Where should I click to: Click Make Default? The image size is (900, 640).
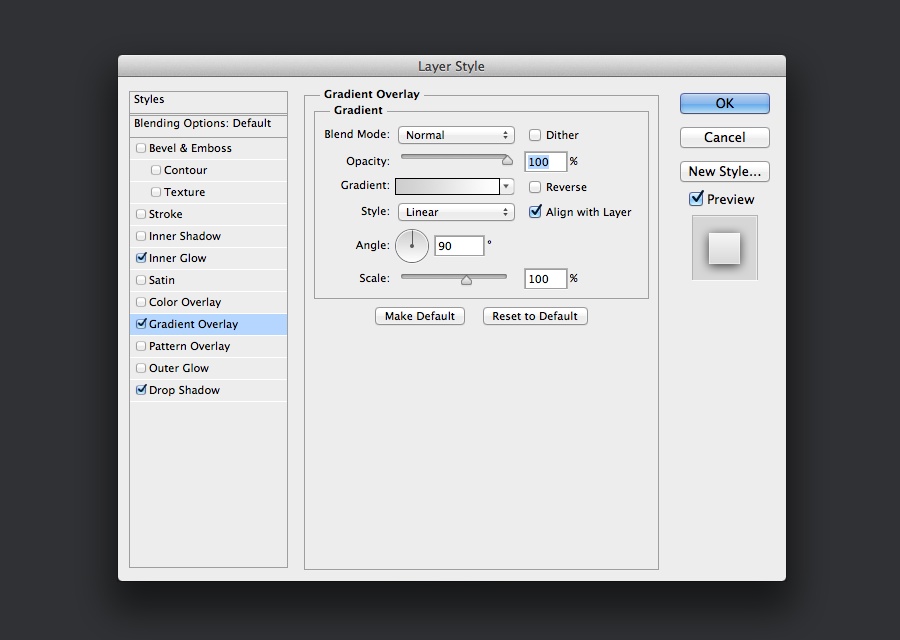[x=420, y=316]
